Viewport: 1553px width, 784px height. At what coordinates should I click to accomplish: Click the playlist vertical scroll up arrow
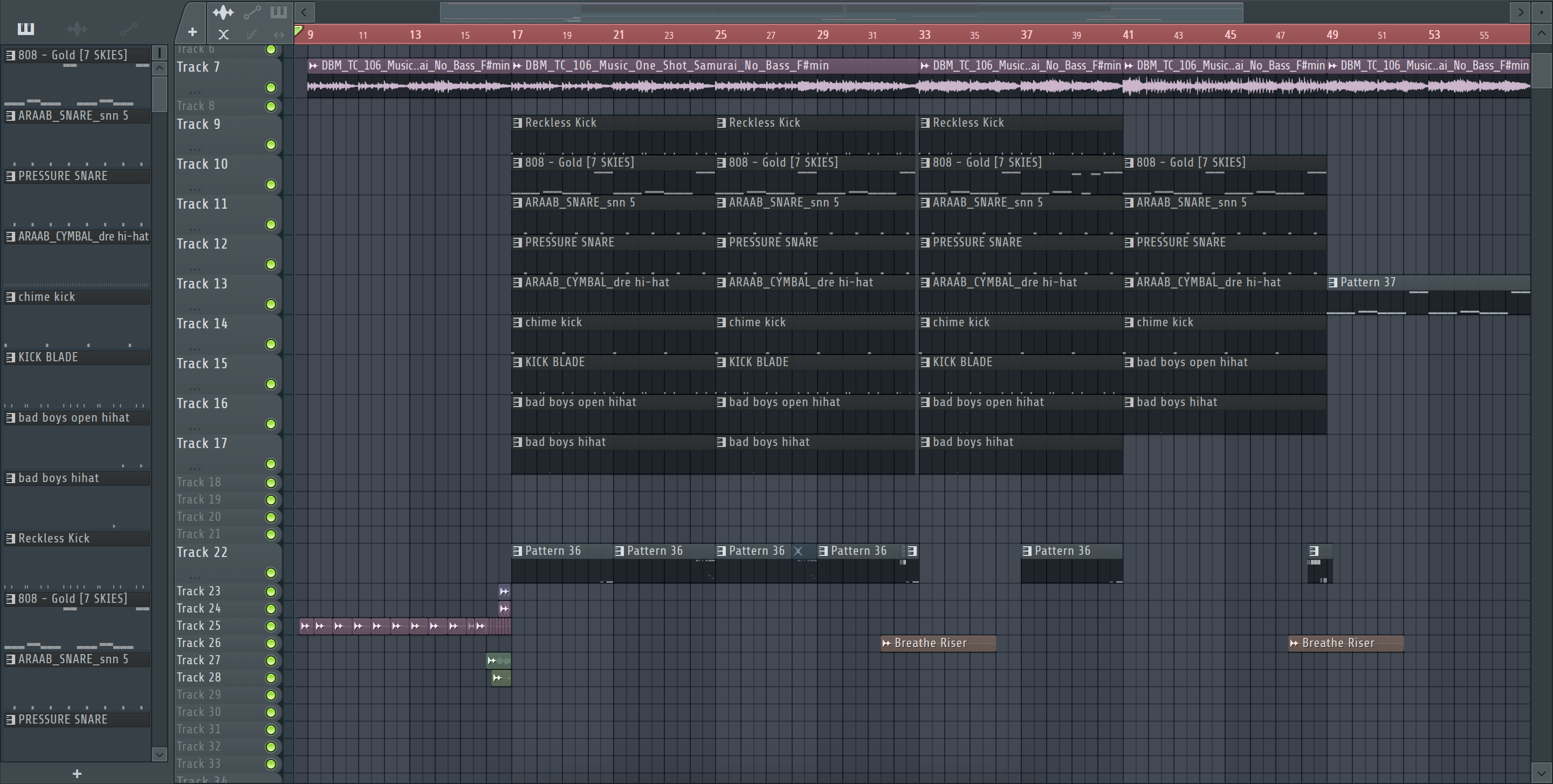click(1542, 35)
